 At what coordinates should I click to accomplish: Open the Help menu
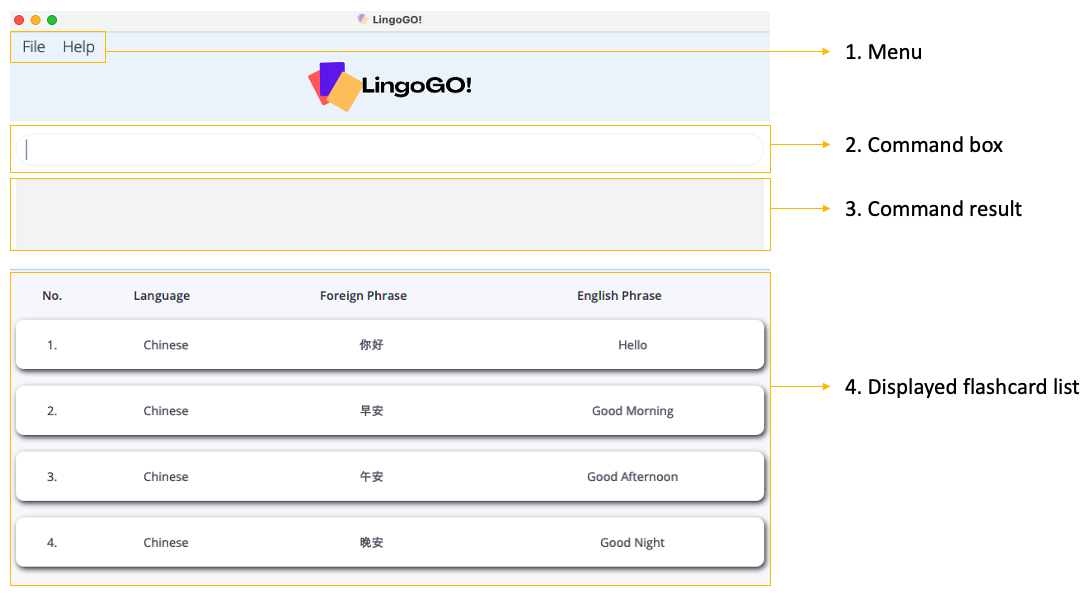78,47
